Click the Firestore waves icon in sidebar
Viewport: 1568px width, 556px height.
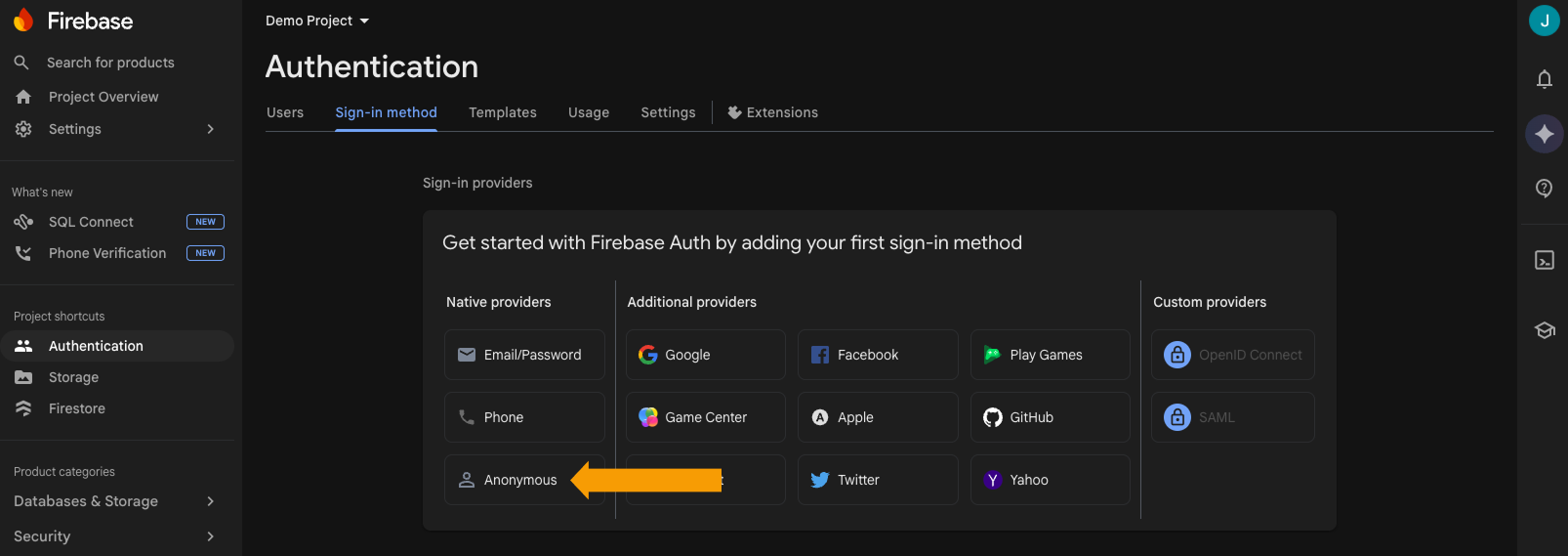23,408
